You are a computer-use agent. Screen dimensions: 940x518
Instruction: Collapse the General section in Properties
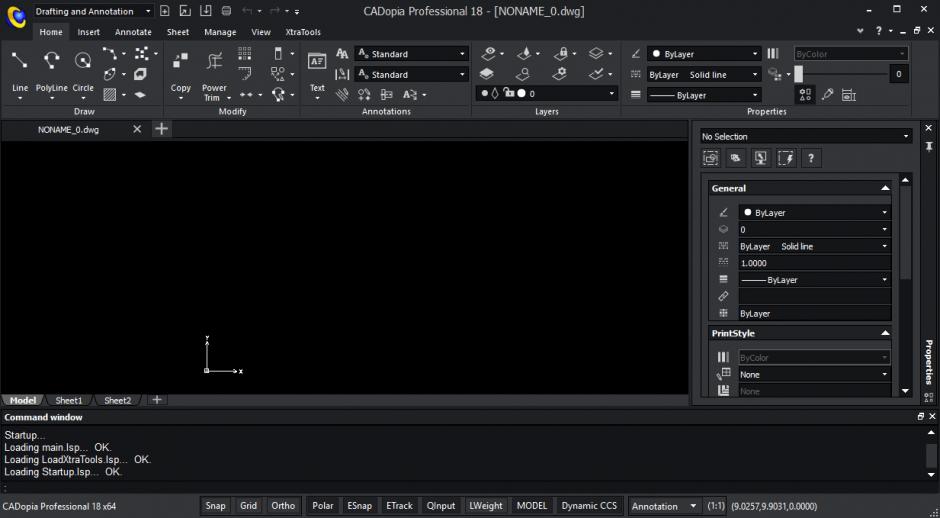click(x=885, y=188)
